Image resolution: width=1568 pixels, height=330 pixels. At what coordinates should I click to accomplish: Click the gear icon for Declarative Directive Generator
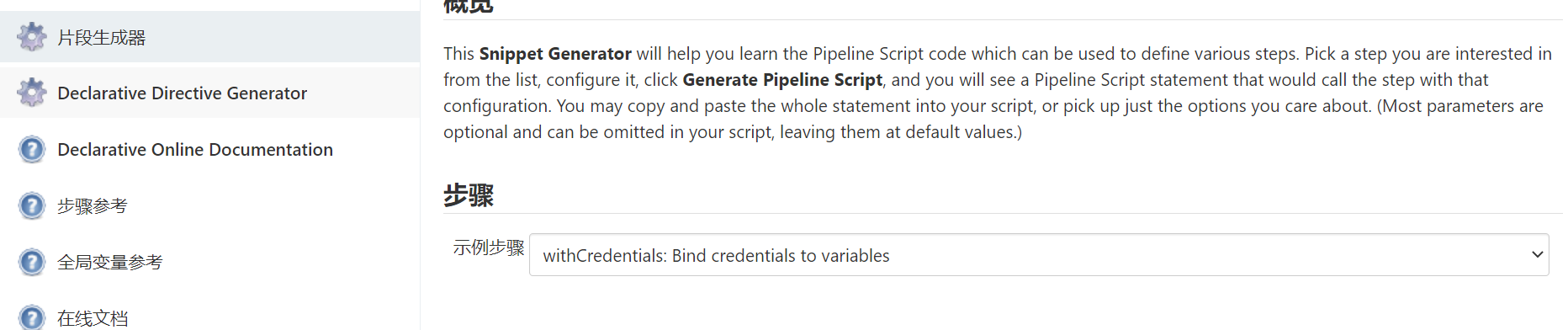(x=32, y=93)
